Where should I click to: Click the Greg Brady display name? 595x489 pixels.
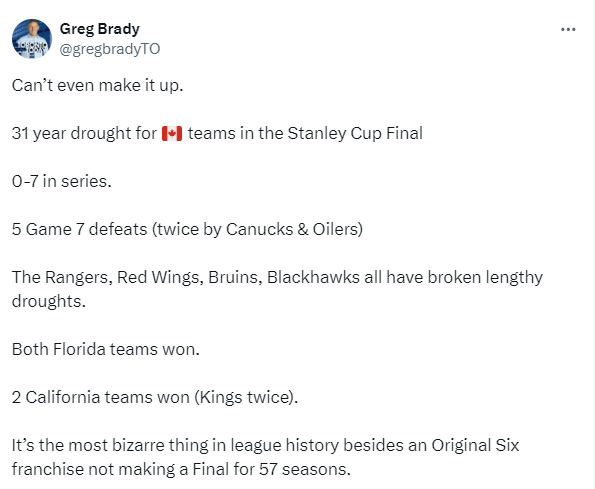[x=100, y=29]
